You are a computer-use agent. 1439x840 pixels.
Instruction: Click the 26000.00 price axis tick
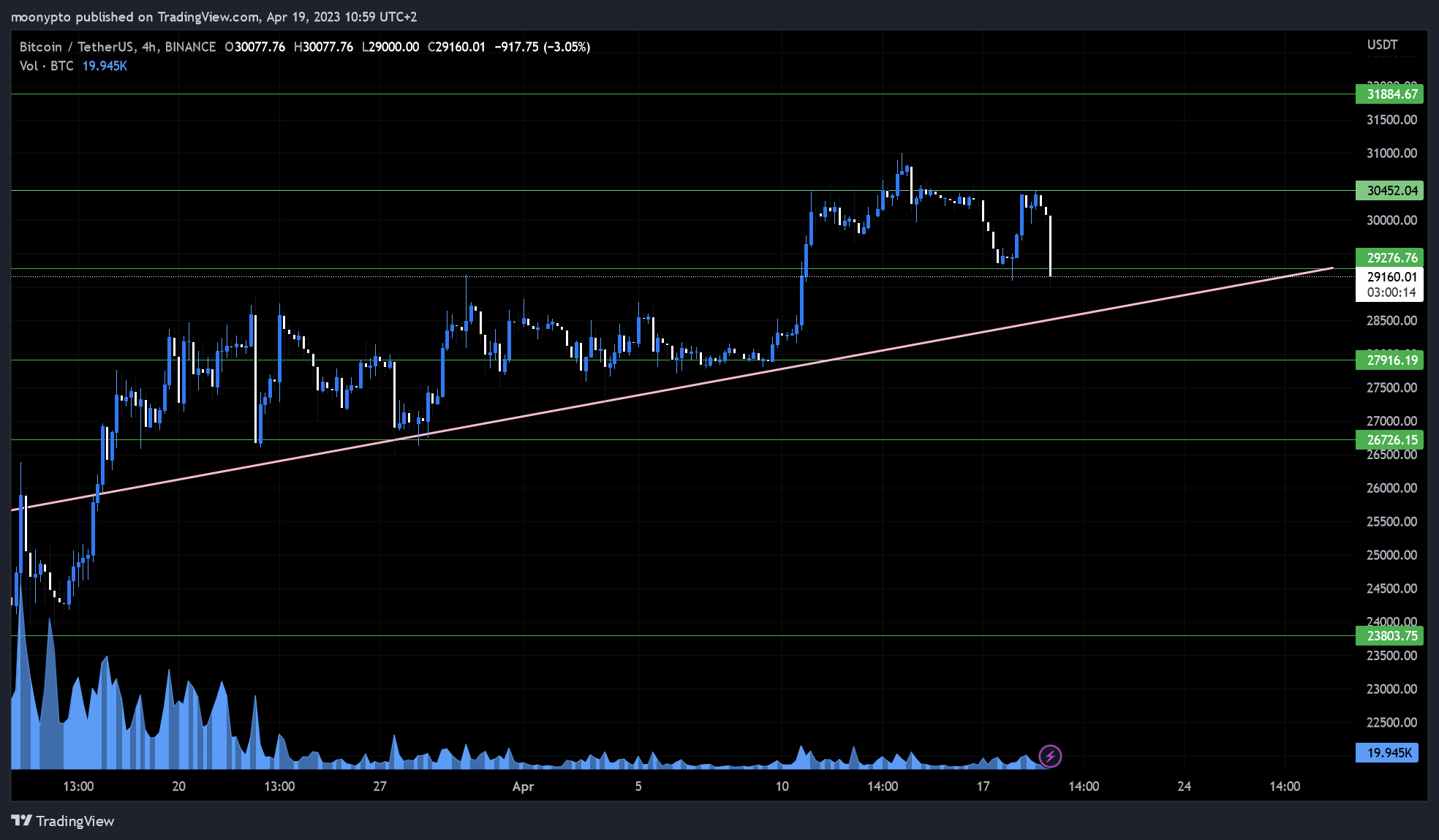[1391, 488]
